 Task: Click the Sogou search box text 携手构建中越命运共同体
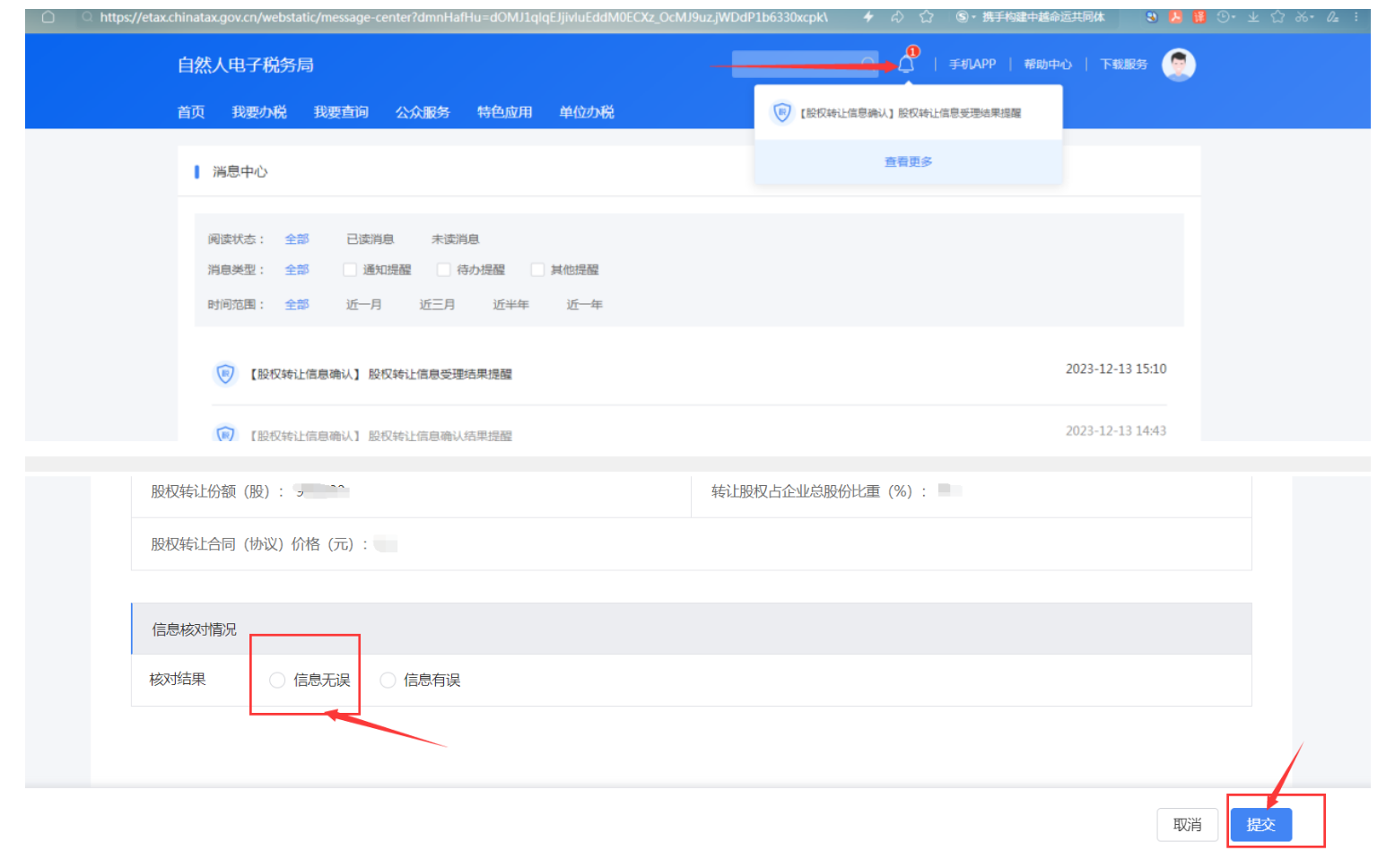tap(1043, 17)
